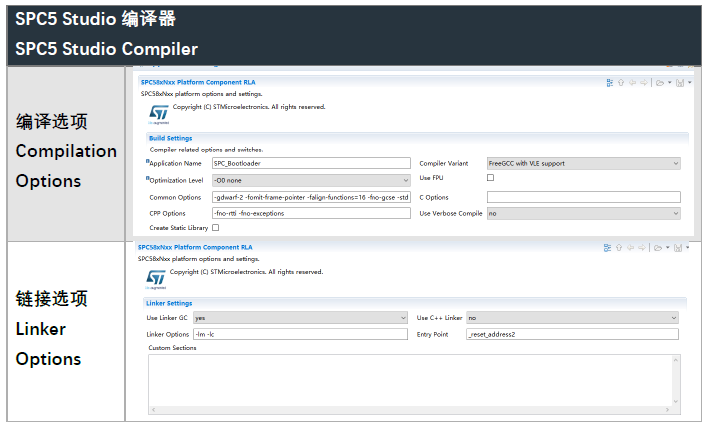This screenshot has height=435, width=709.
Task: Click the save disk icon in Linker Settings panel toolbar
Action: [677, 248]
